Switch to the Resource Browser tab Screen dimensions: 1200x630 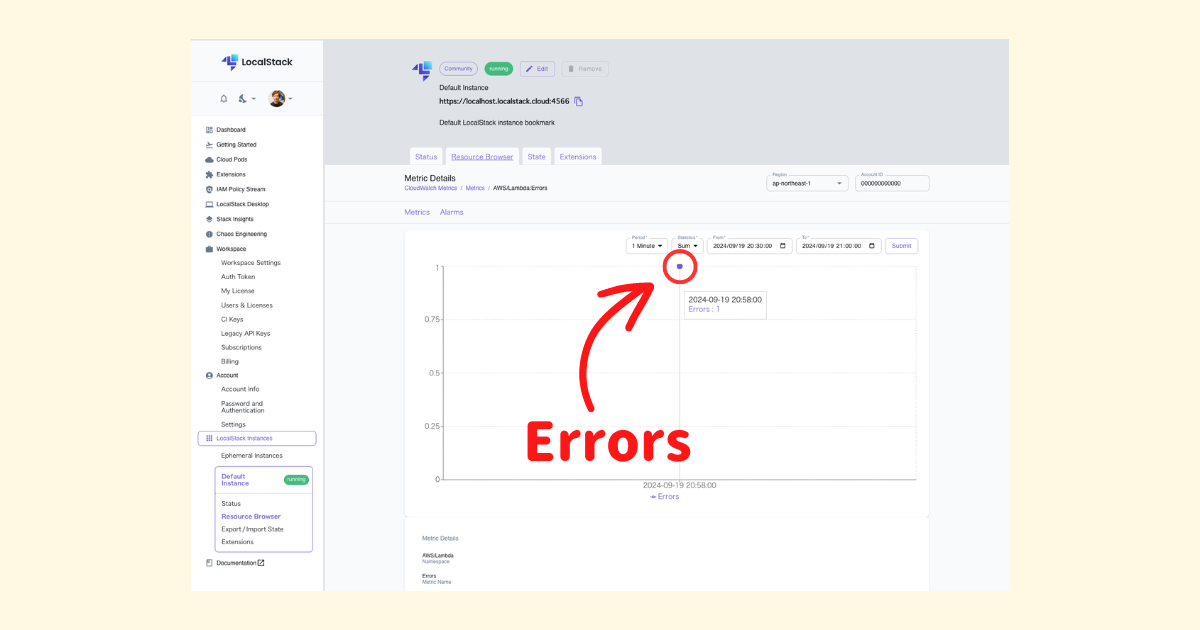(x=482, y=157)
